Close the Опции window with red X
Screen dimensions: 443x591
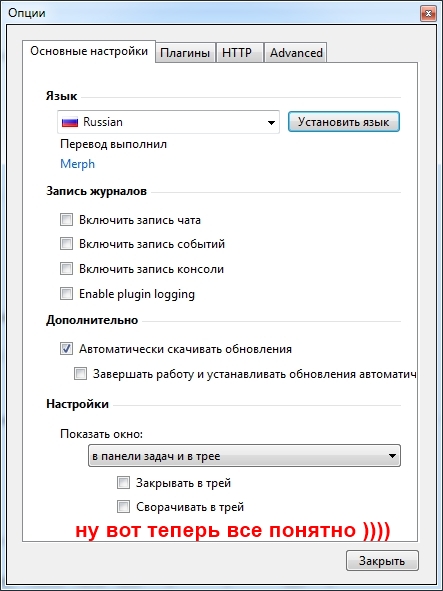click(428, 14)
